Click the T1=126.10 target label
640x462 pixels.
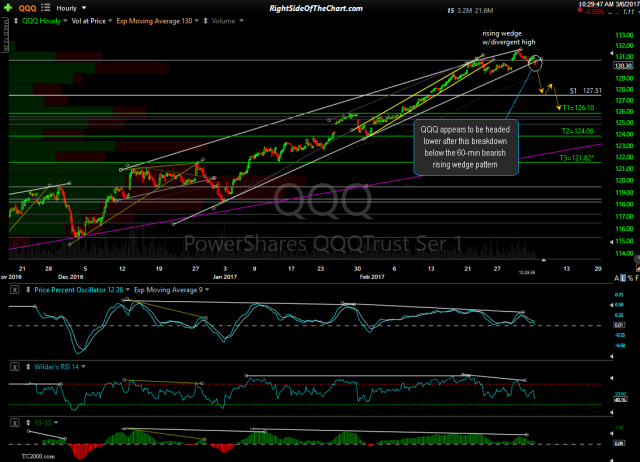578,108
